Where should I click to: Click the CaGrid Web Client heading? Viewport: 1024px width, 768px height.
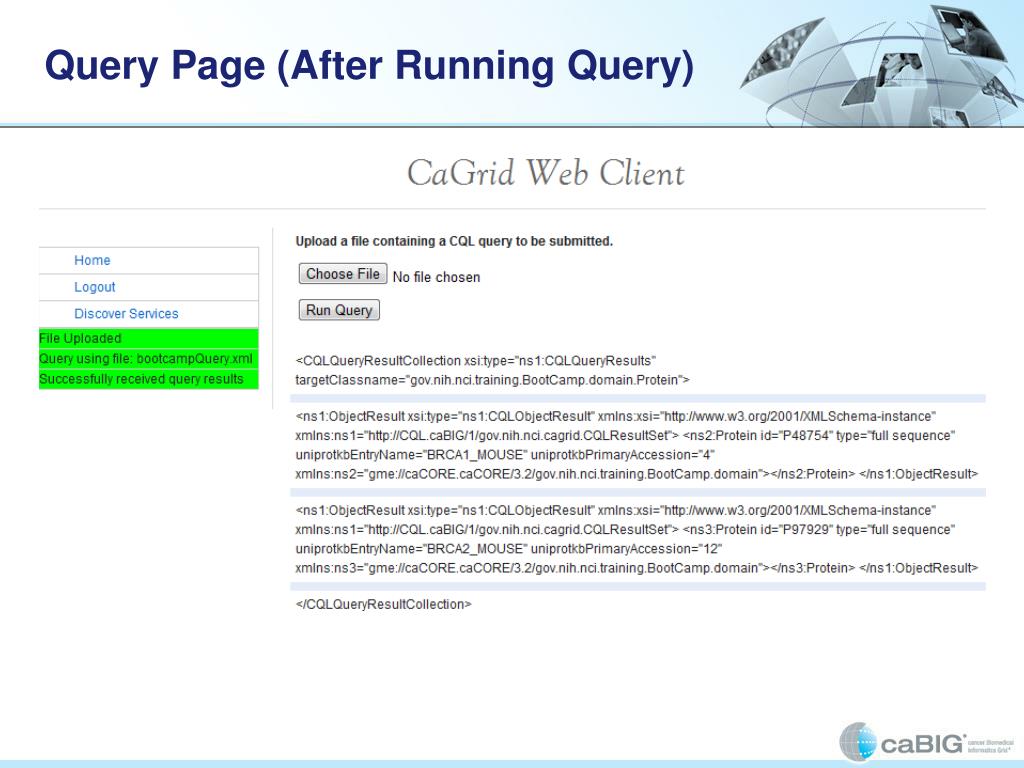pyautogui.click(x=546, y=174)
